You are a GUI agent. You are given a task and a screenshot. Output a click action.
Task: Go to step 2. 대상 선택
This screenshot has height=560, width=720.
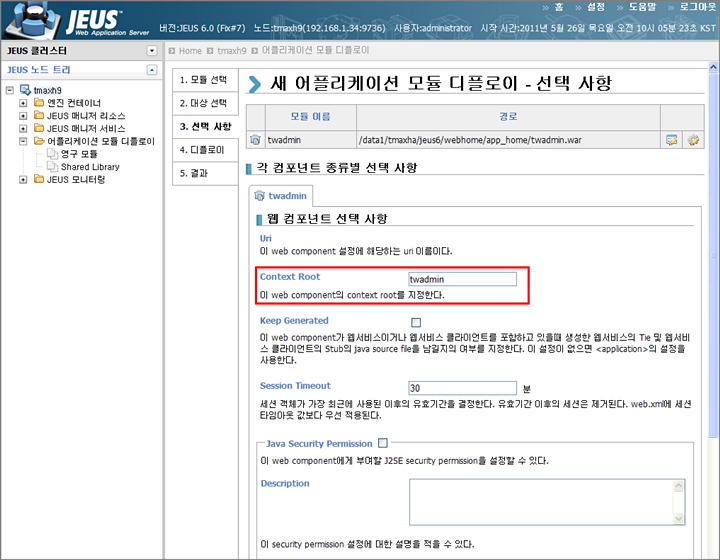[205, 103]
